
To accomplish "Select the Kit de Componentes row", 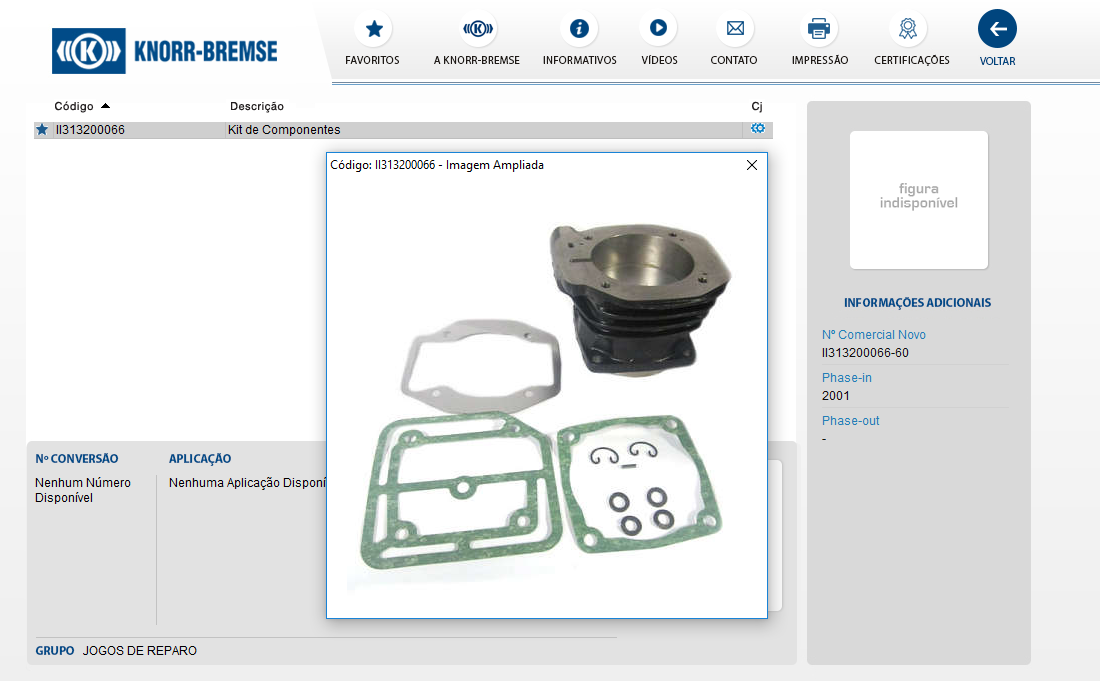I will point(284,130).
